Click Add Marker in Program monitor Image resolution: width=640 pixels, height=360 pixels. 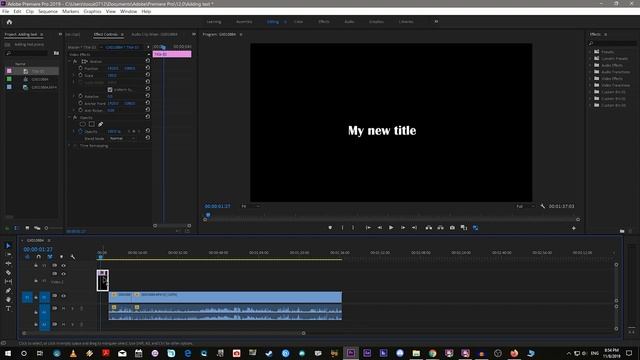point(330,228)
